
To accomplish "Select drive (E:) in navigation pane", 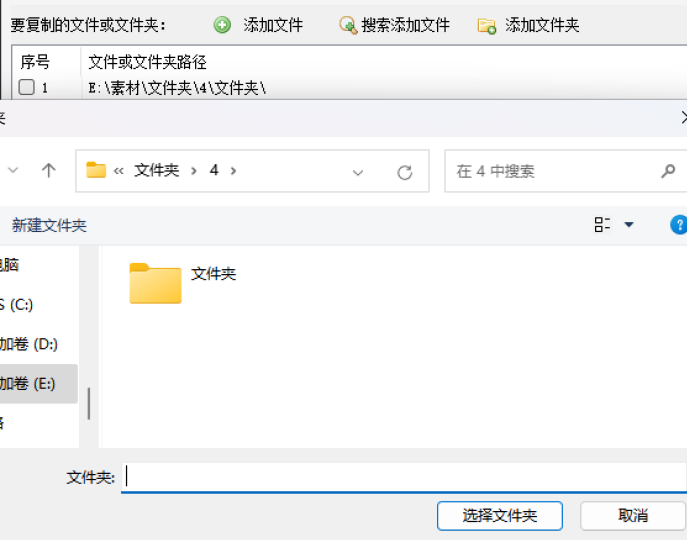I will (x=39, y=383).
